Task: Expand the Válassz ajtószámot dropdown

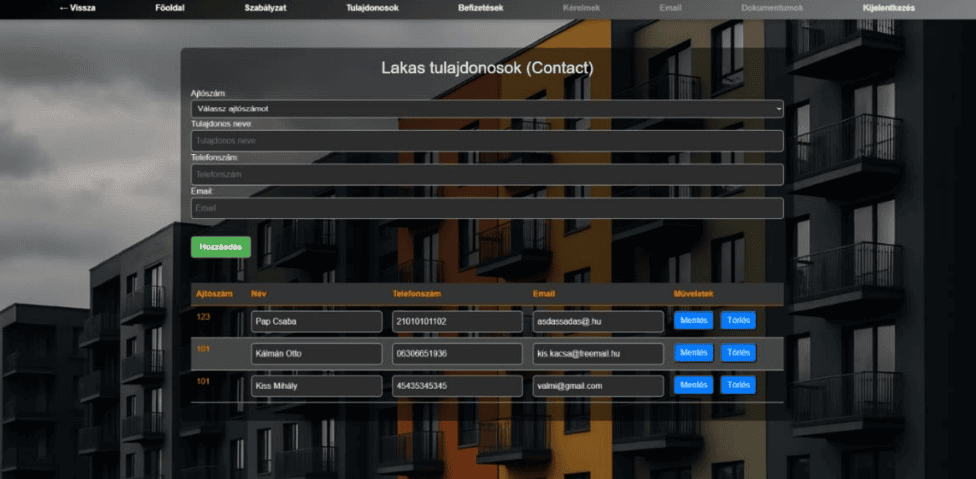Action: click(x=487, y=108)
